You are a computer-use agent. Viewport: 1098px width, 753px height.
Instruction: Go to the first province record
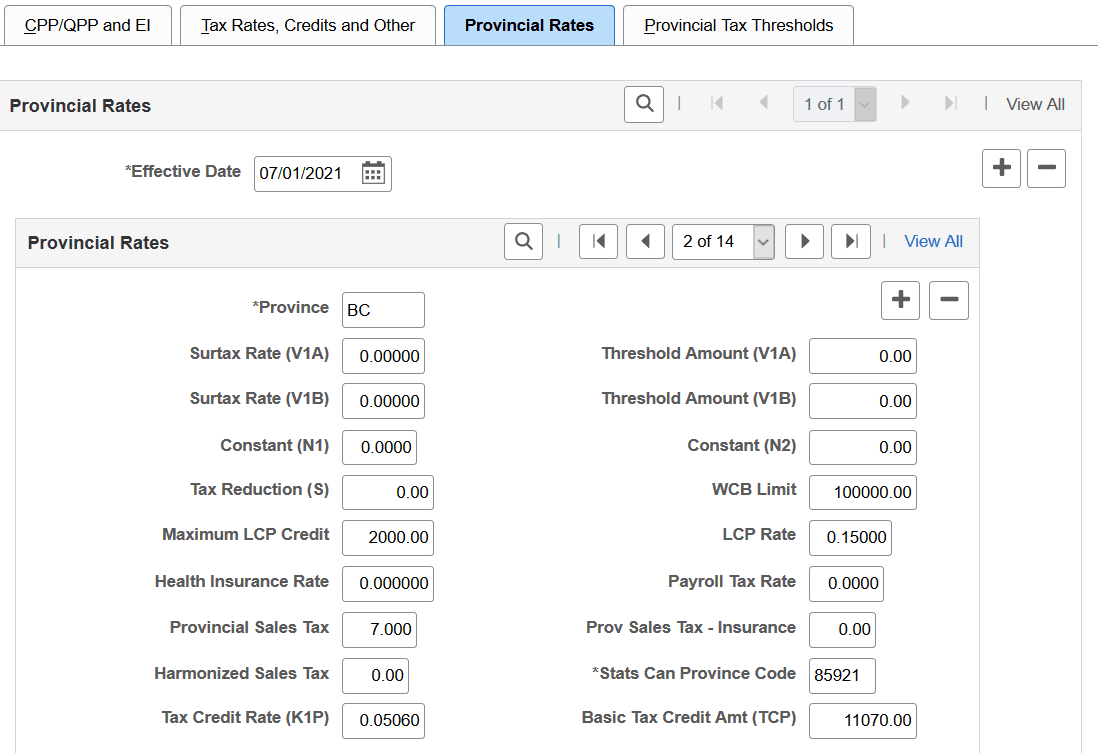(x=598, y=241)
